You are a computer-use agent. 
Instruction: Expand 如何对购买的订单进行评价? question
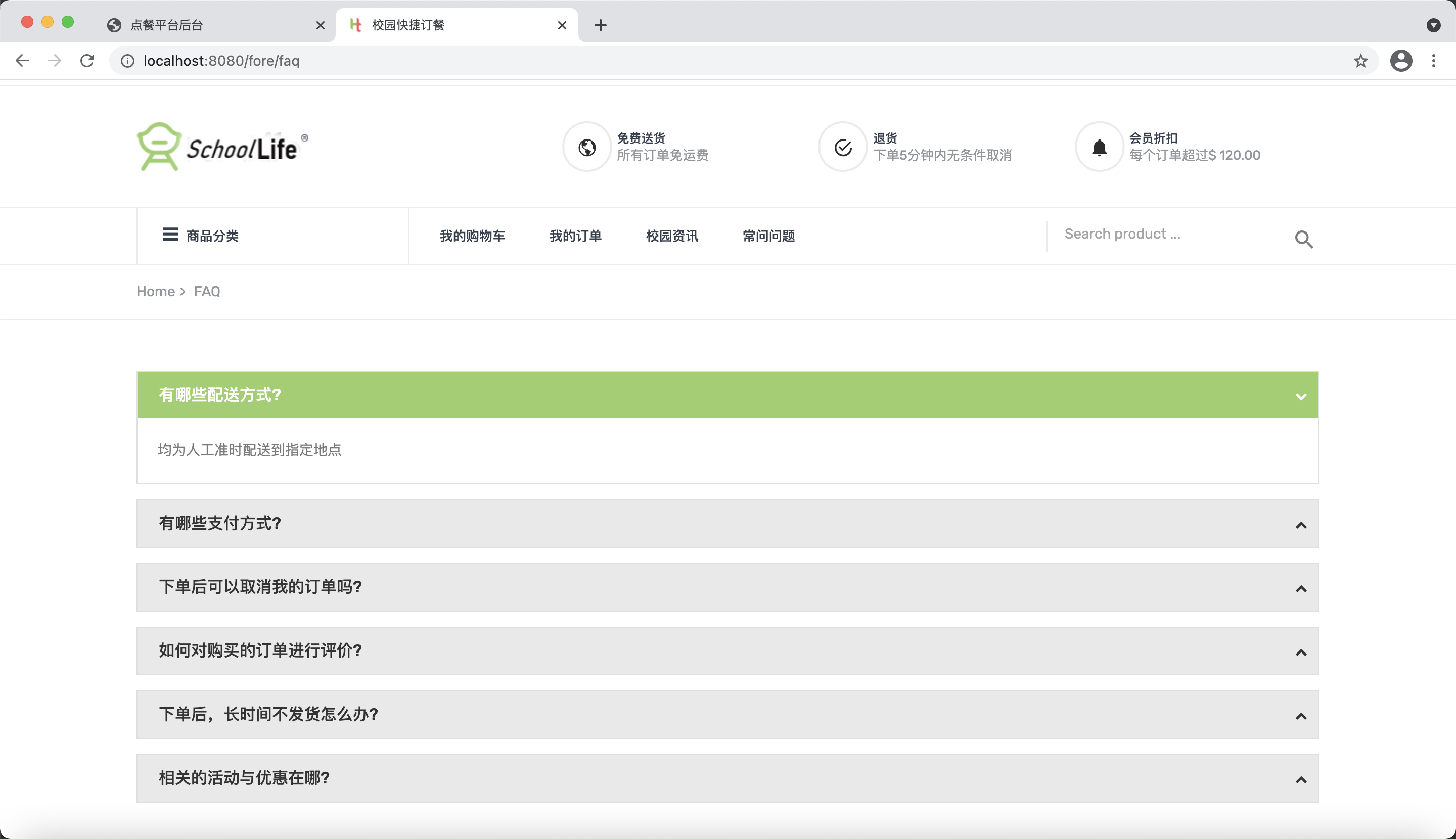727,650
